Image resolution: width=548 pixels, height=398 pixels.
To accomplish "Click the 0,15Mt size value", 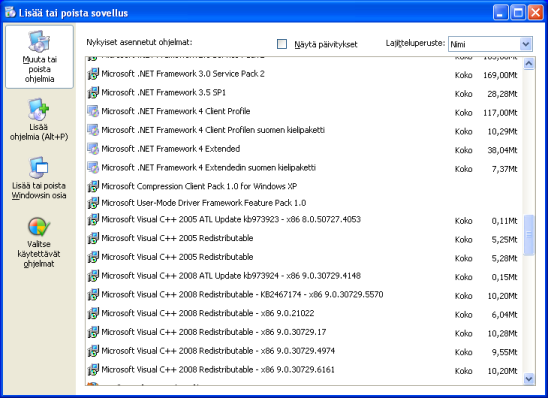I will pyautogui.click(x=504, y=277).
